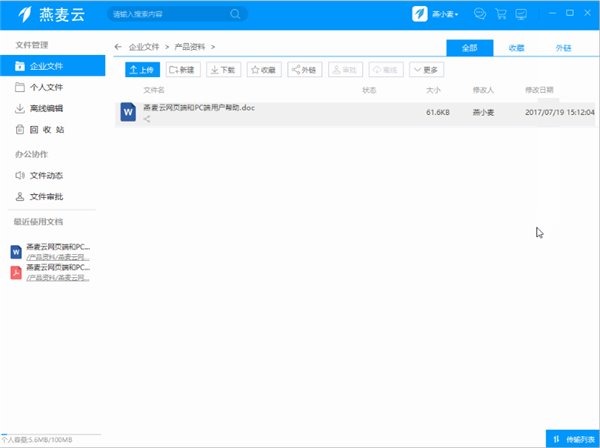
Task: Select 企业文件 in the sidebar
Action: (x=53, y=66)
